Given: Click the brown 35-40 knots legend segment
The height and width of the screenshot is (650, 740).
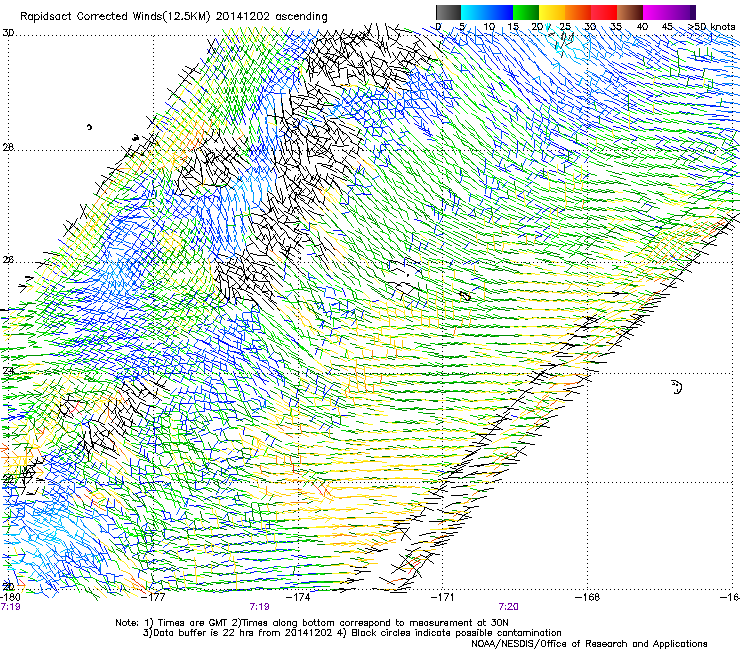Looking at the screenshot, I should point(630,12).
